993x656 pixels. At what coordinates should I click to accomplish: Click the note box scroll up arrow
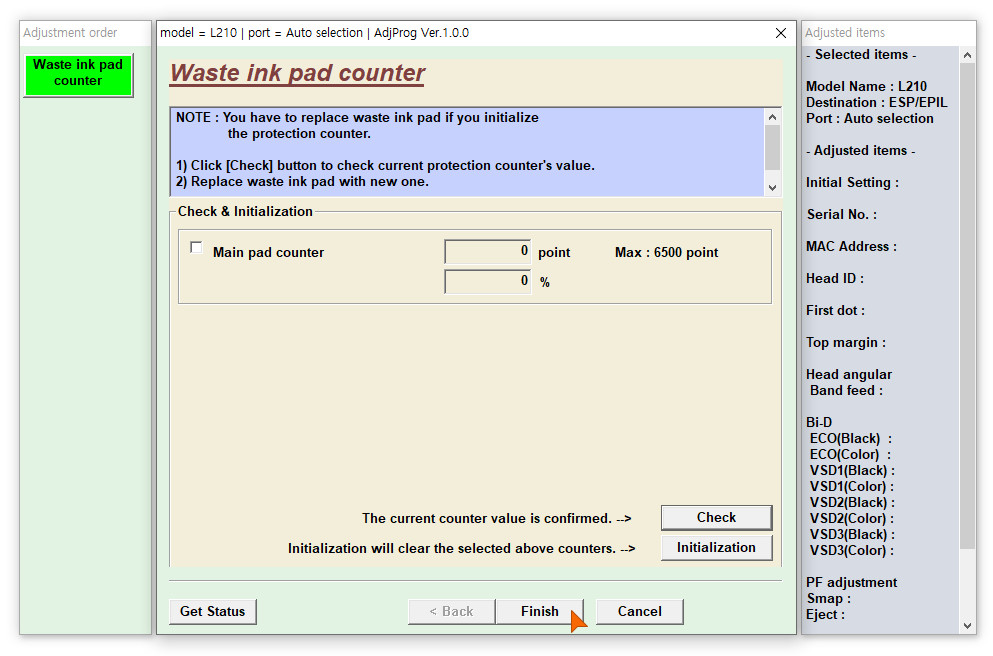[772, 117]
